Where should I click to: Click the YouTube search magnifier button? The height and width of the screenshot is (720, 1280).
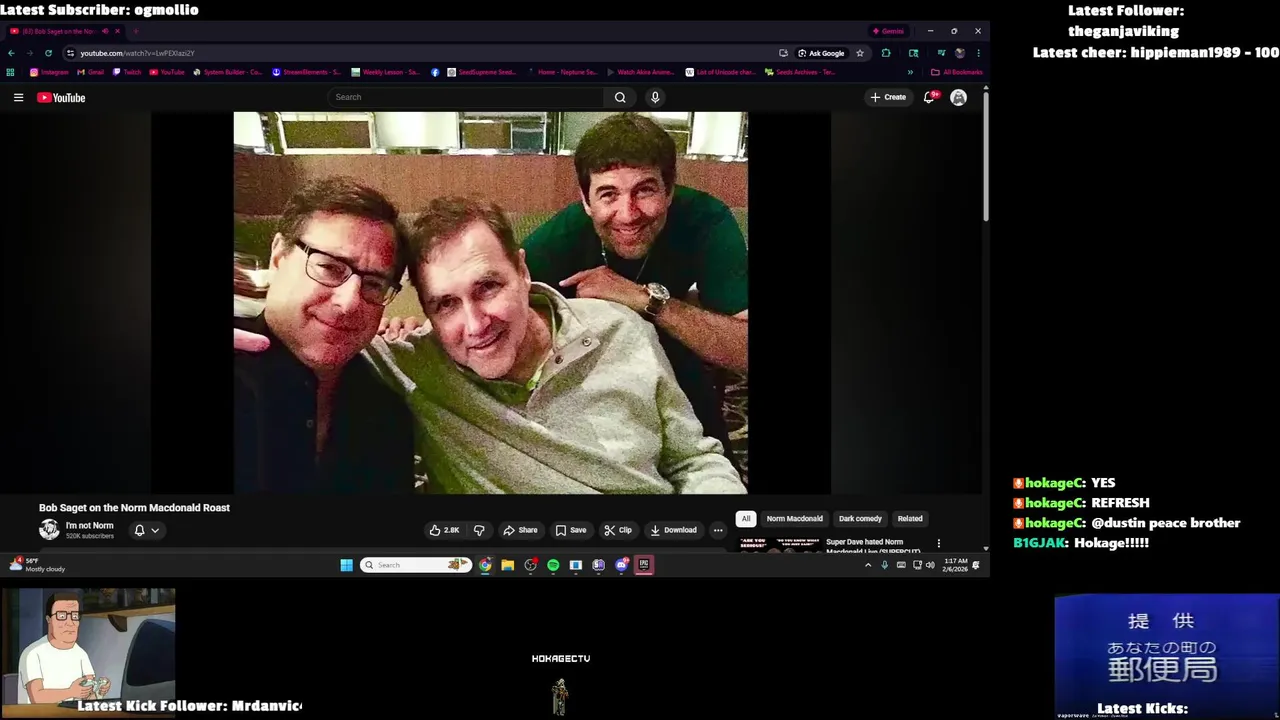620,97
